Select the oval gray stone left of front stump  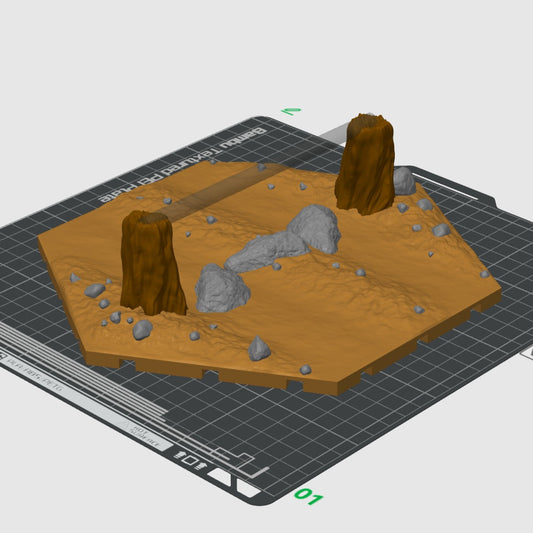coord(94,290)
